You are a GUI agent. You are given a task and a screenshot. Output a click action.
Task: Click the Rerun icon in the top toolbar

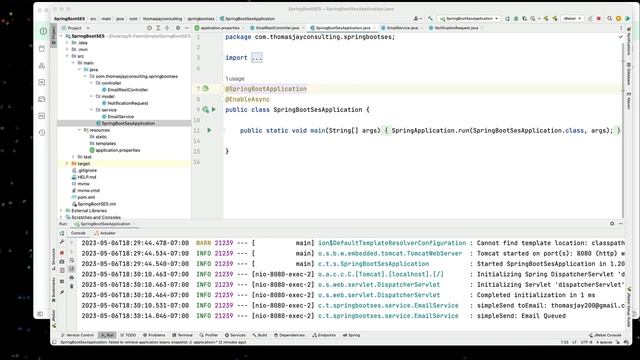(x=507, y=18)
